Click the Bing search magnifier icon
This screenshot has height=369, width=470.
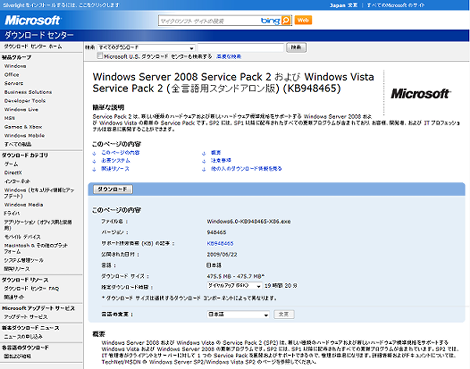pos(286,20)
